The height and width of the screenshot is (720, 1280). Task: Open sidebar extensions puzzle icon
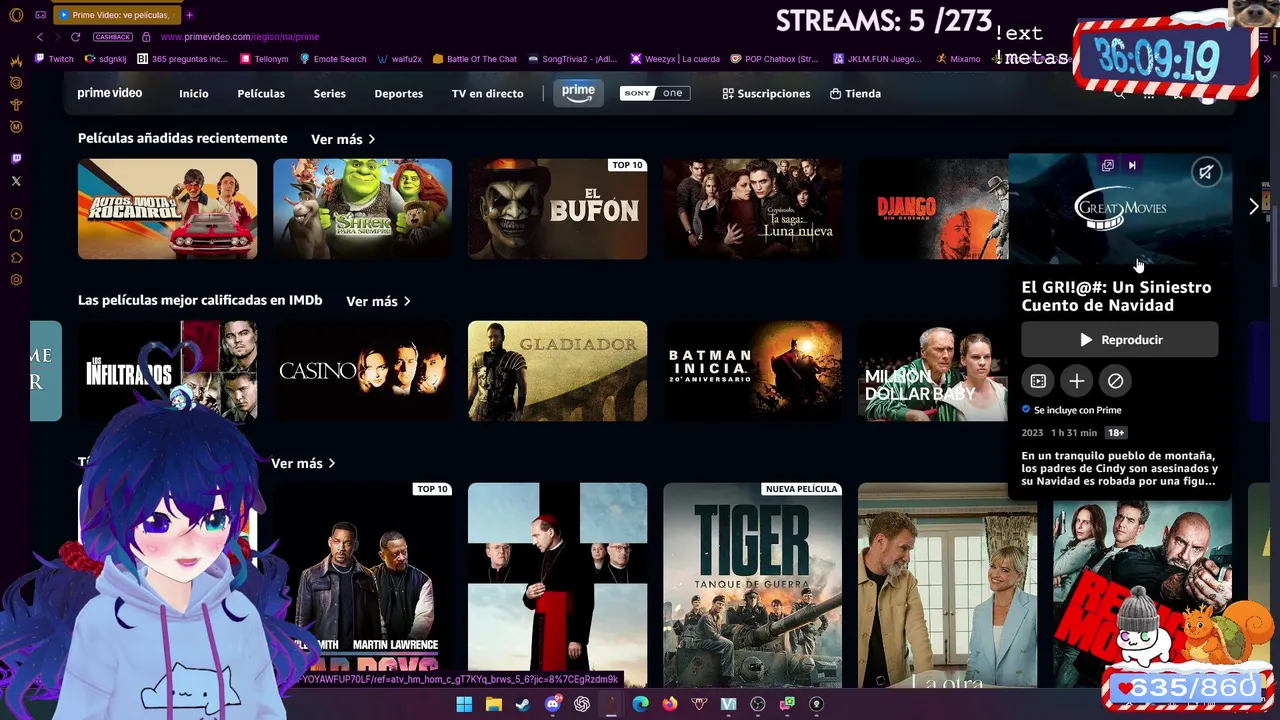[16, 258]
